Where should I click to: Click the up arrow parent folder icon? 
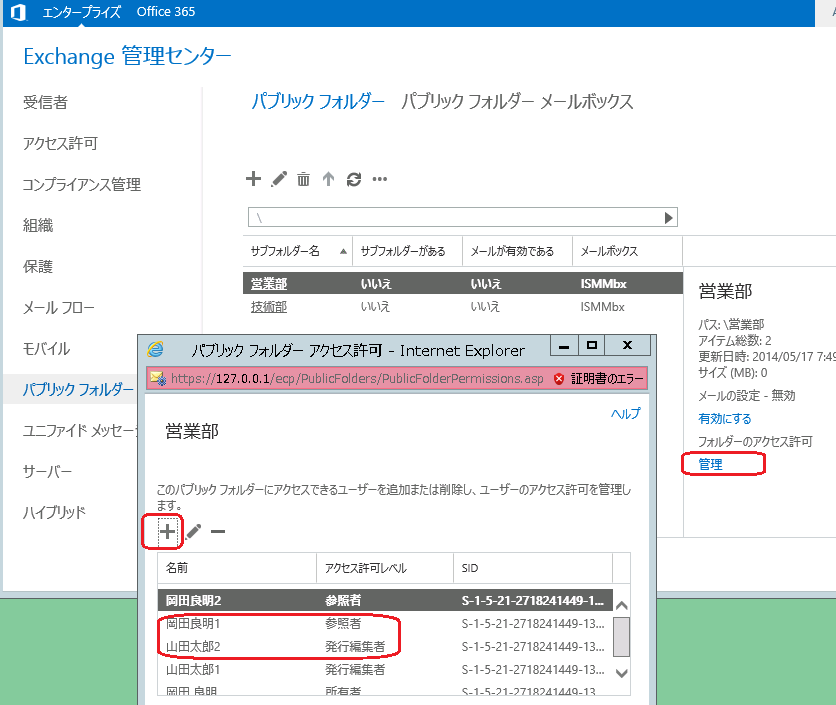pyautogui.click(x=328, y=180)
